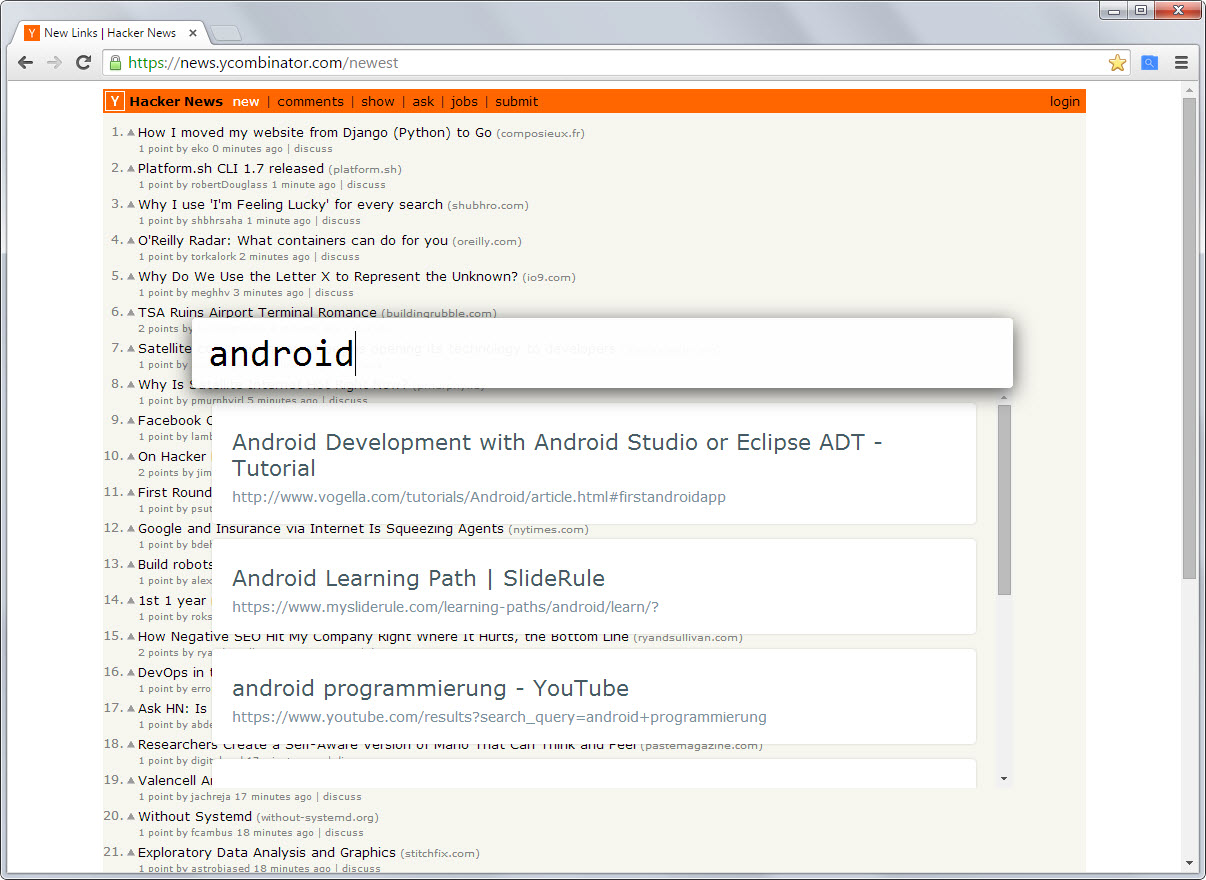
Task: Open the 'ask' section
Action: (423, 101)
